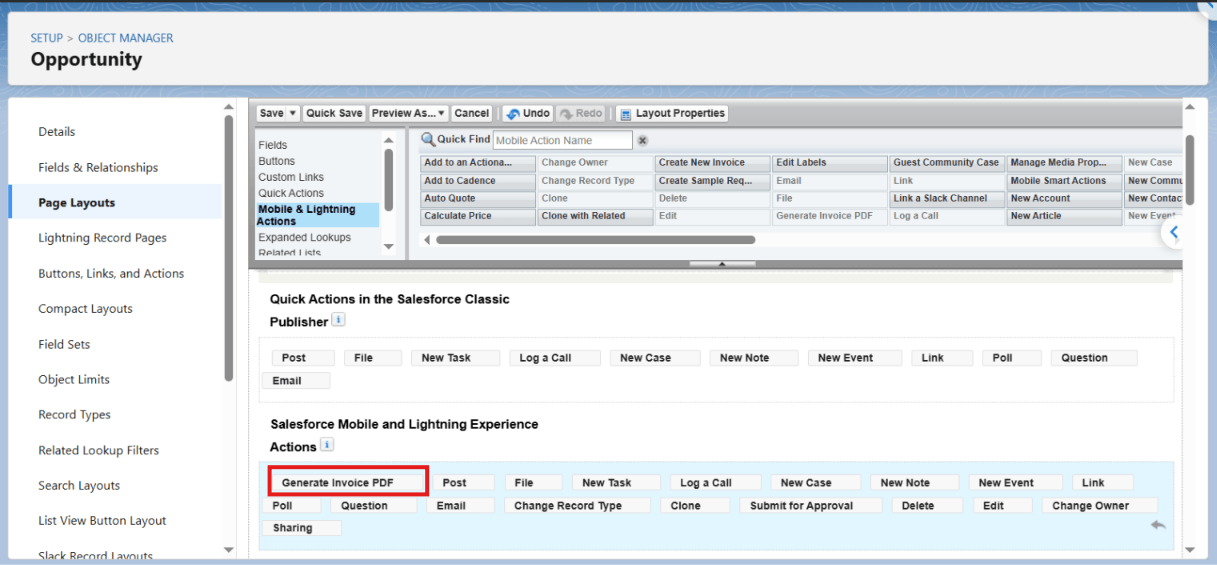Image resolution: width=1217 pixels, height=565 pixels.
Task: Open Fields & Relationships in the sidebar
Action: 98,168
